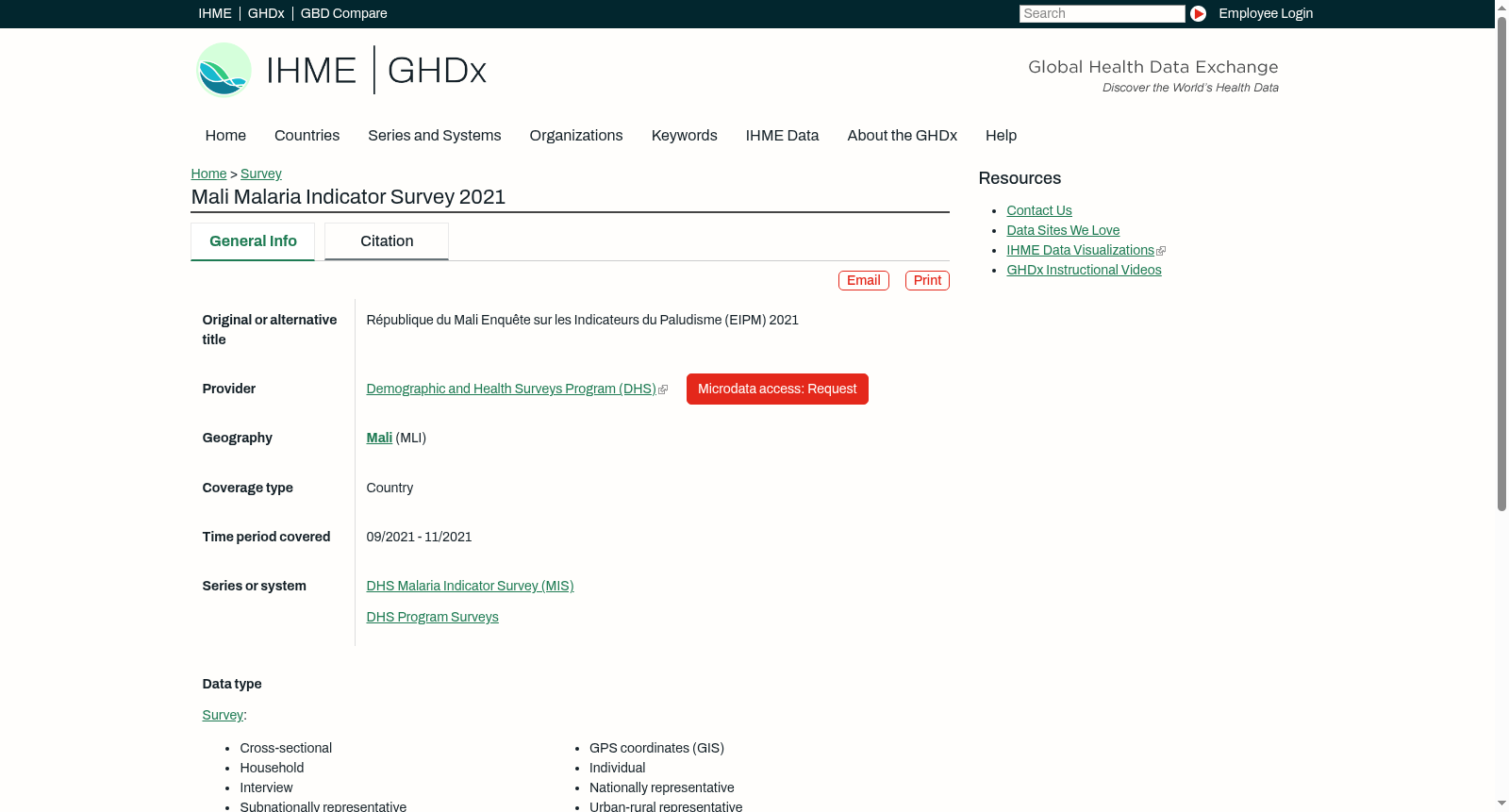Open the IHME Data menu
Screen dimensions: 1509x812
782,136
